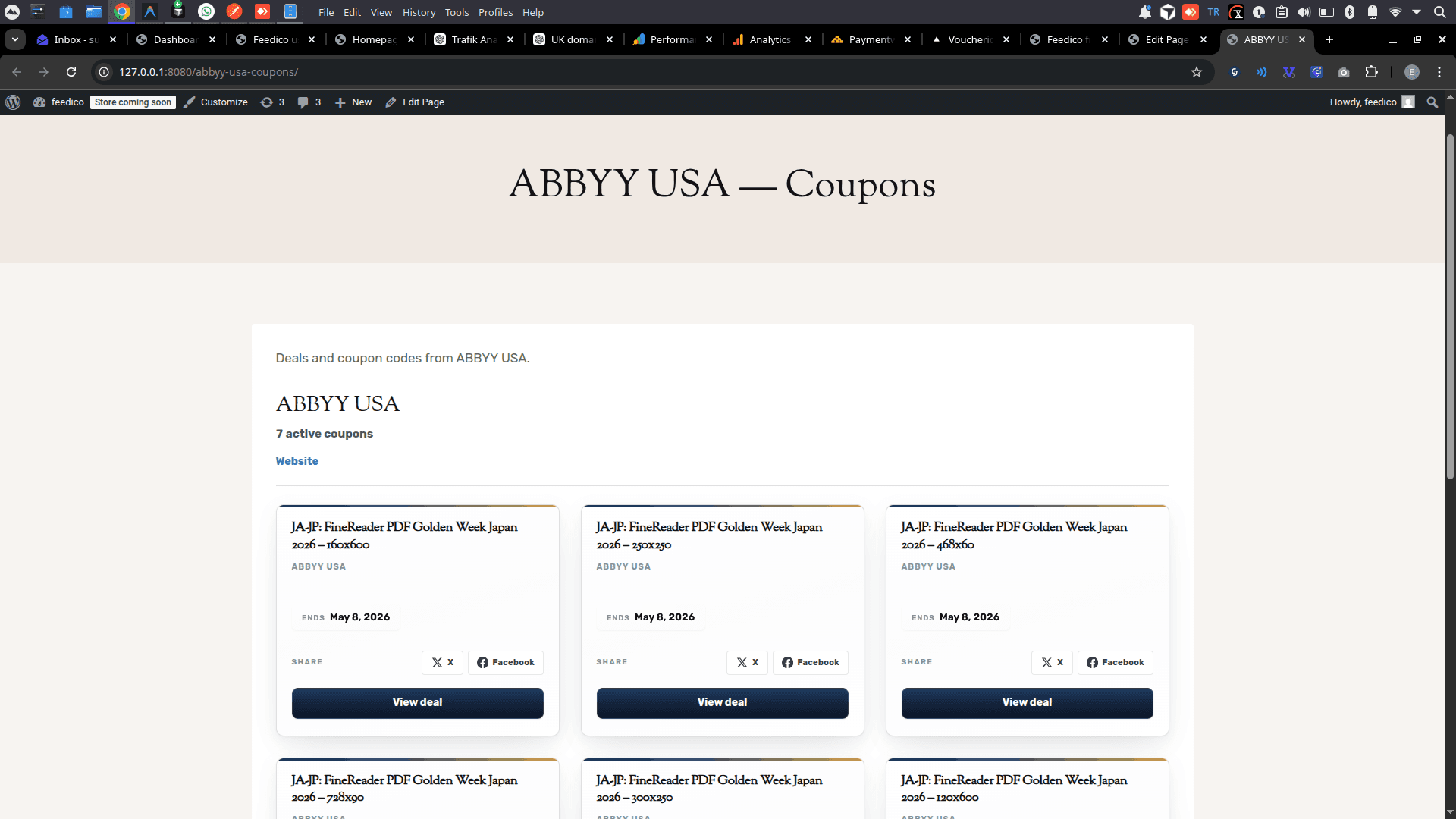
Task: Close the Homepage tab
Action: [x=411, y=39]
